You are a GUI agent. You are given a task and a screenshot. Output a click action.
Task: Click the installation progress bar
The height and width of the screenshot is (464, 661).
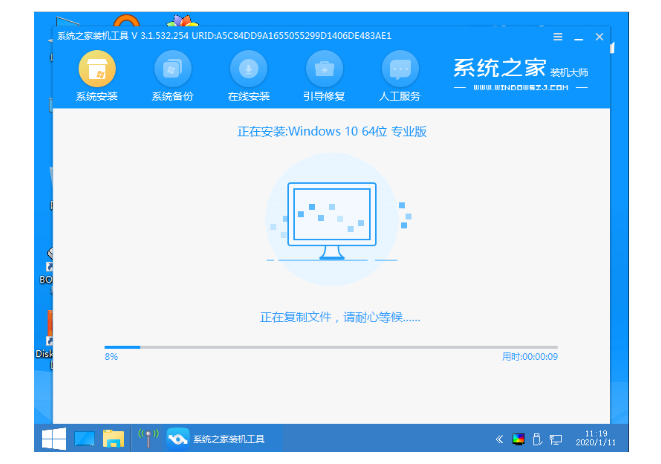tap(331, 347)
